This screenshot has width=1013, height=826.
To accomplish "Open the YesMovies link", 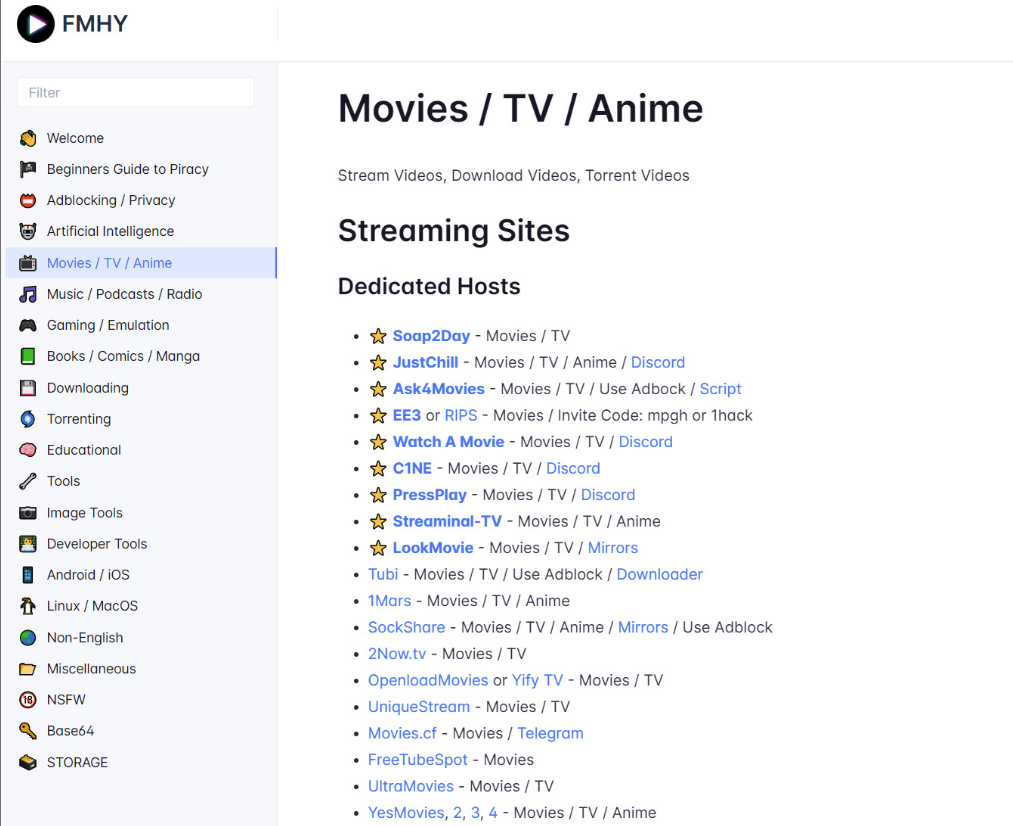I will click(406, 812).
